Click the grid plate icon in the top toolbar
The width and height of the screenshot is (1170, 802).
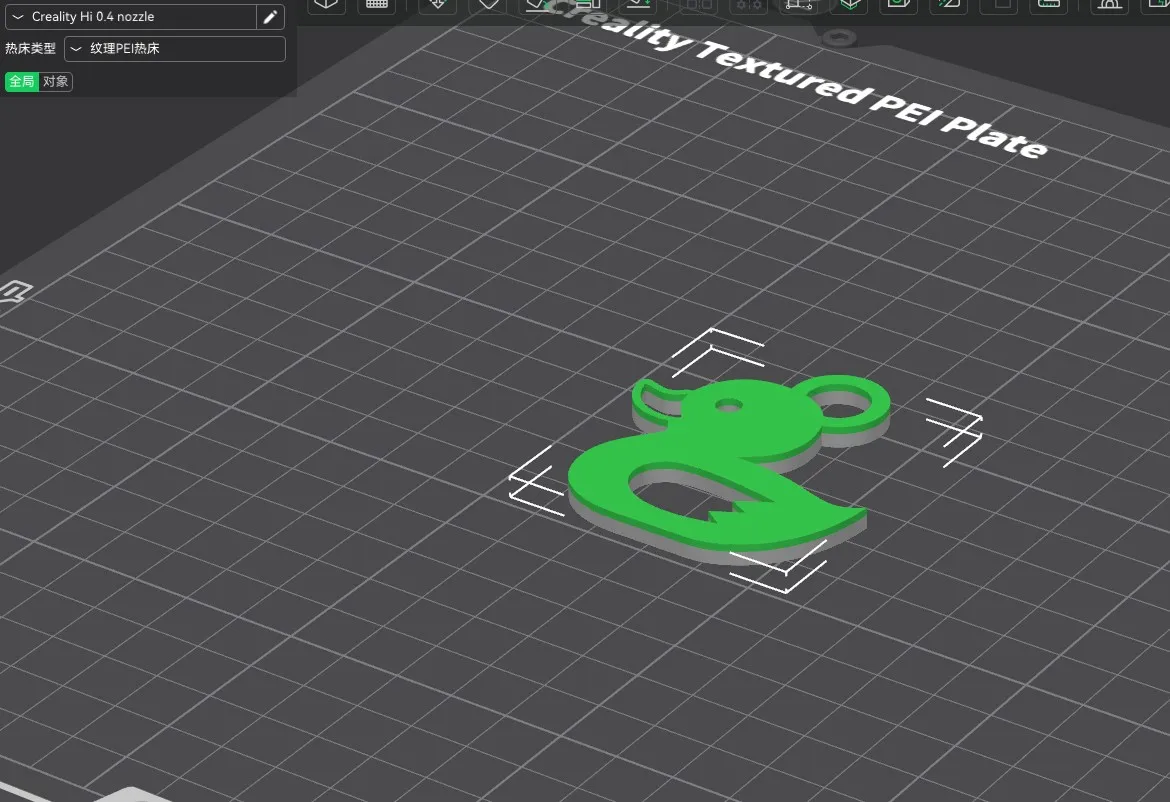pos(377,4)
